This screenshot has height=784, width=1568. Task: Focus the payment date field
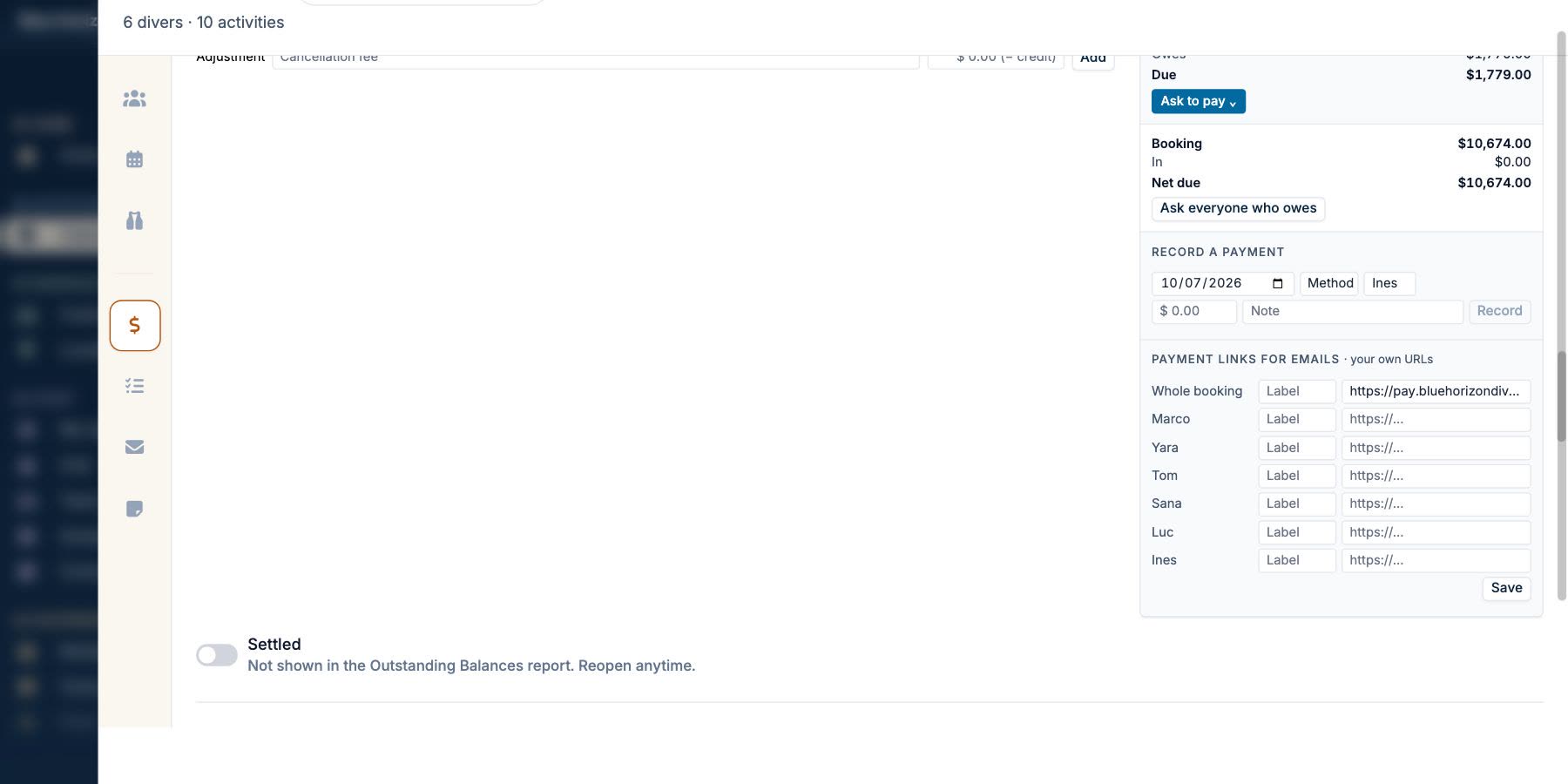click(x=1223, y=283)
